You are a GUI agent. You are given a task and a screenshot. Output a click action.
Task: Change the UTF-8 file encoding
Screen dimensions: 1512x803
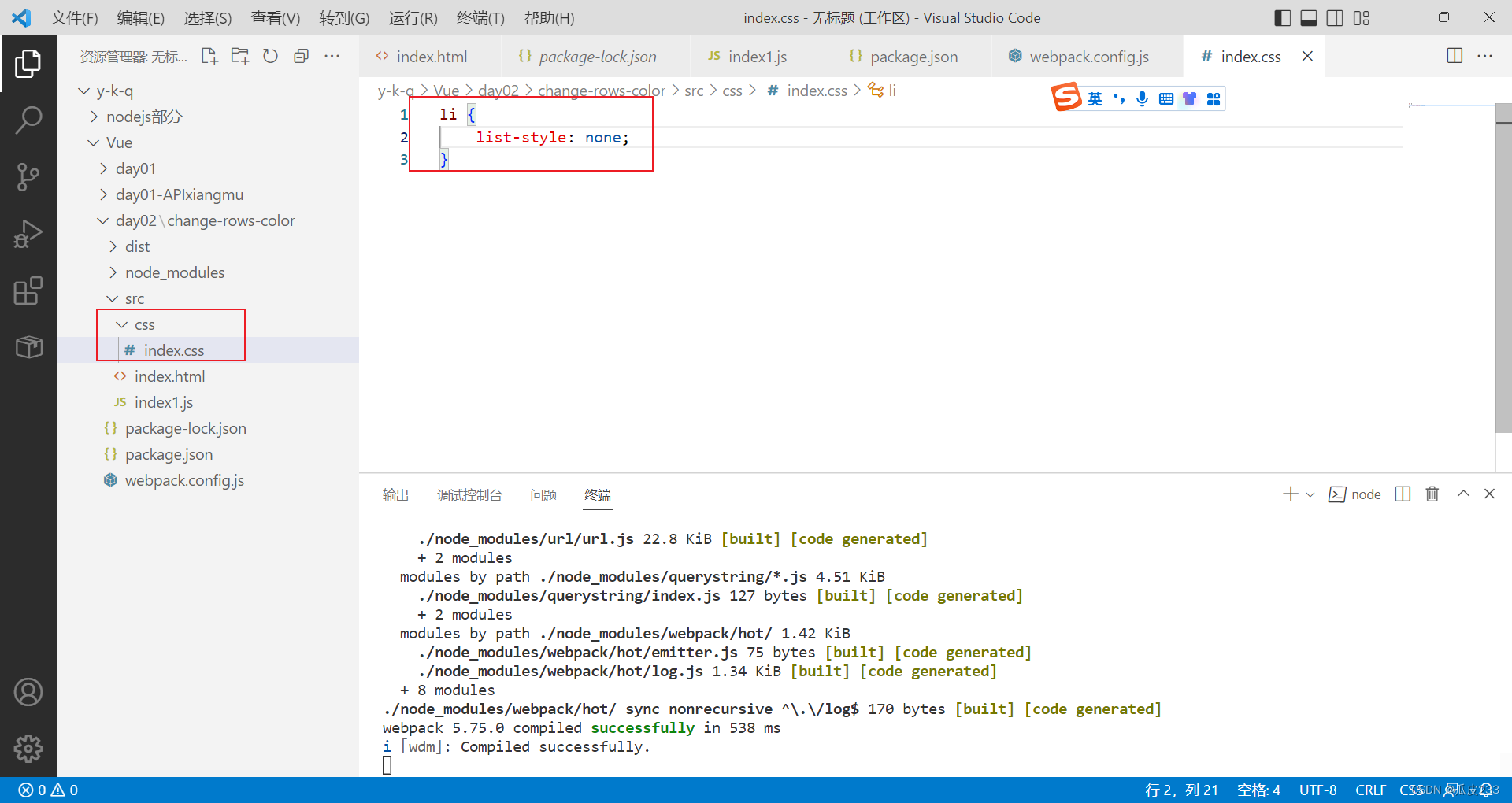[x=1317, y=790]
